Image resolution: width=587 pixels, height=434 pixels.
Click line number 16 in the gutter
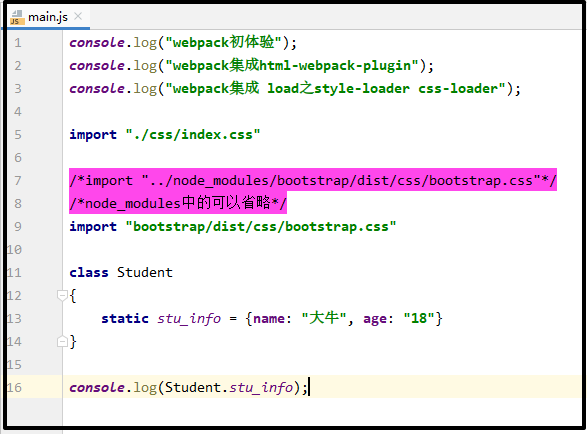[x=15, y=387]
